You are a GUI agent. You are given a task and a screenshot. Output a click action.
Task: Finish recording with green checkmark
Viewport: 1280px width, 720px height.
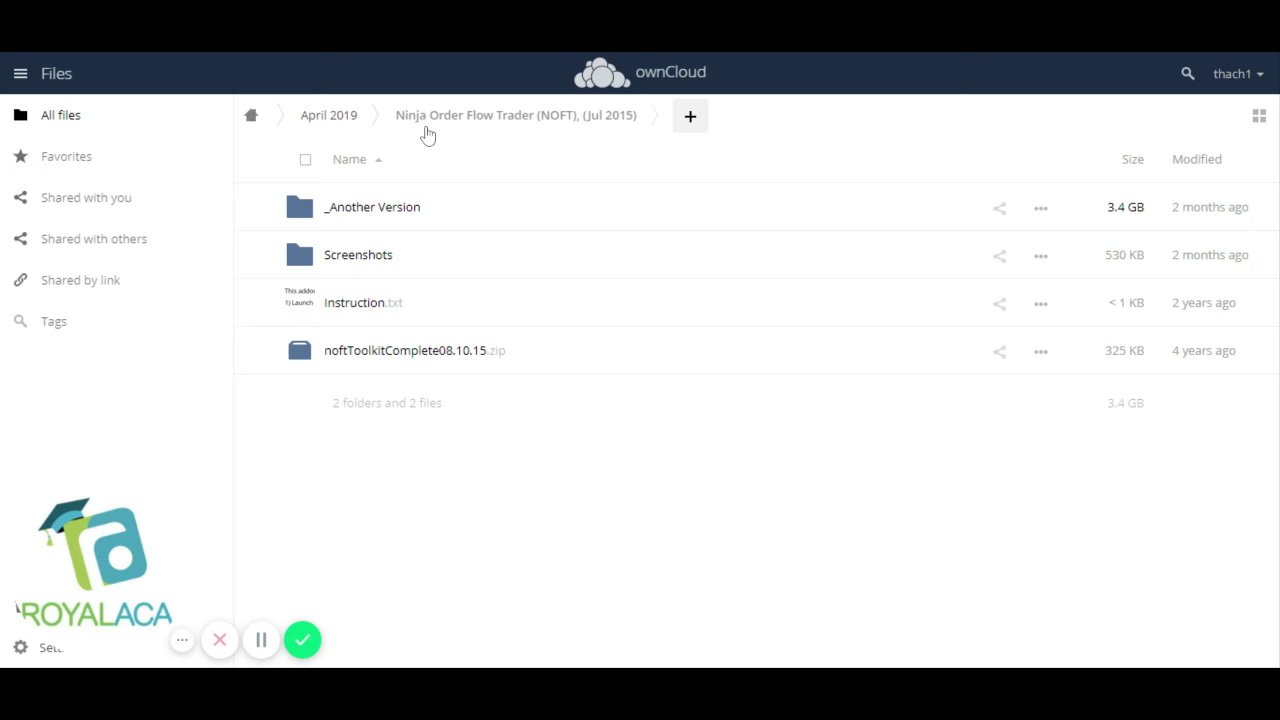click(302, 640)
